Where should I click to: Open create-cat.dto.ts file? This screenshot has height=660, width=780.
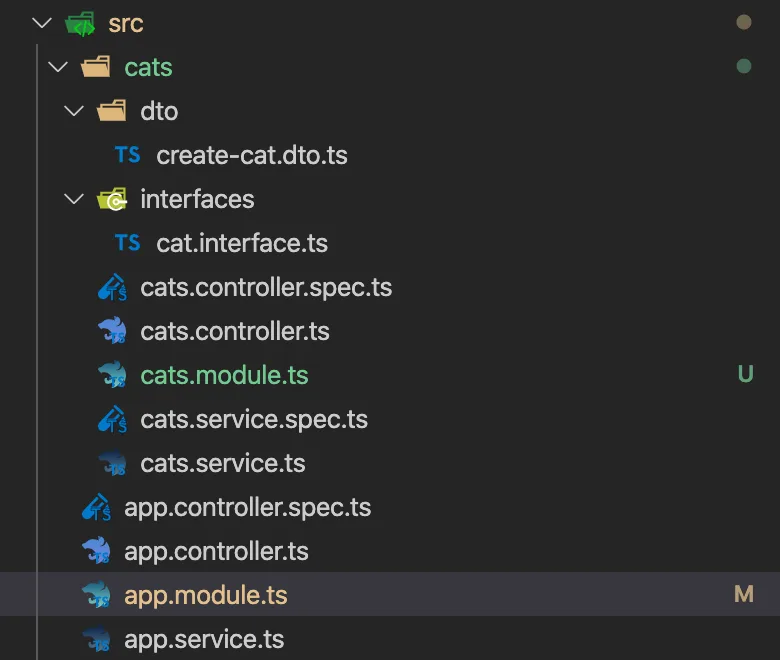pos(252,155)
